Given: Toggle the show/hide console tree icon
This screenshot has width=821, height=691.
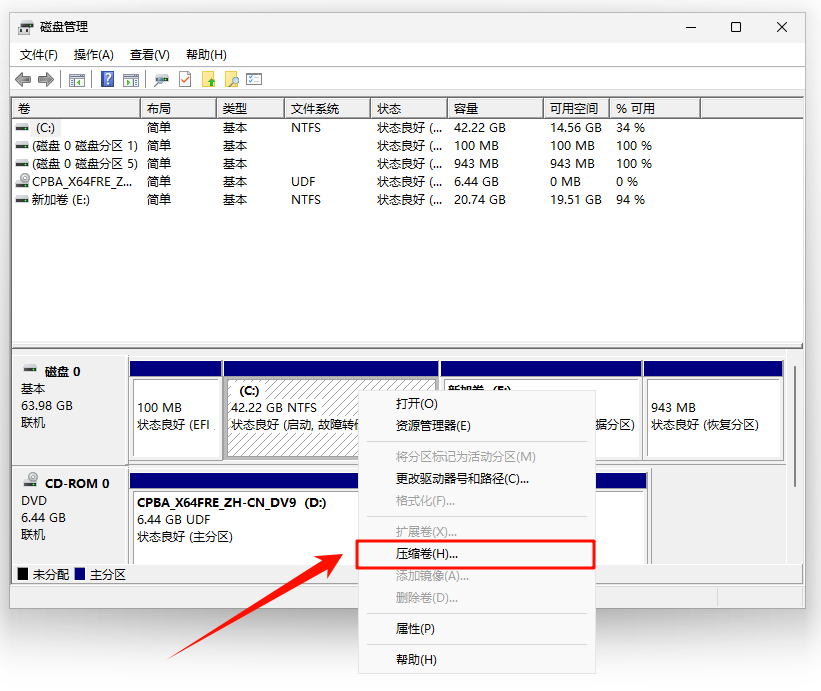Looking at the screenshot, I should tap(76, 80).
